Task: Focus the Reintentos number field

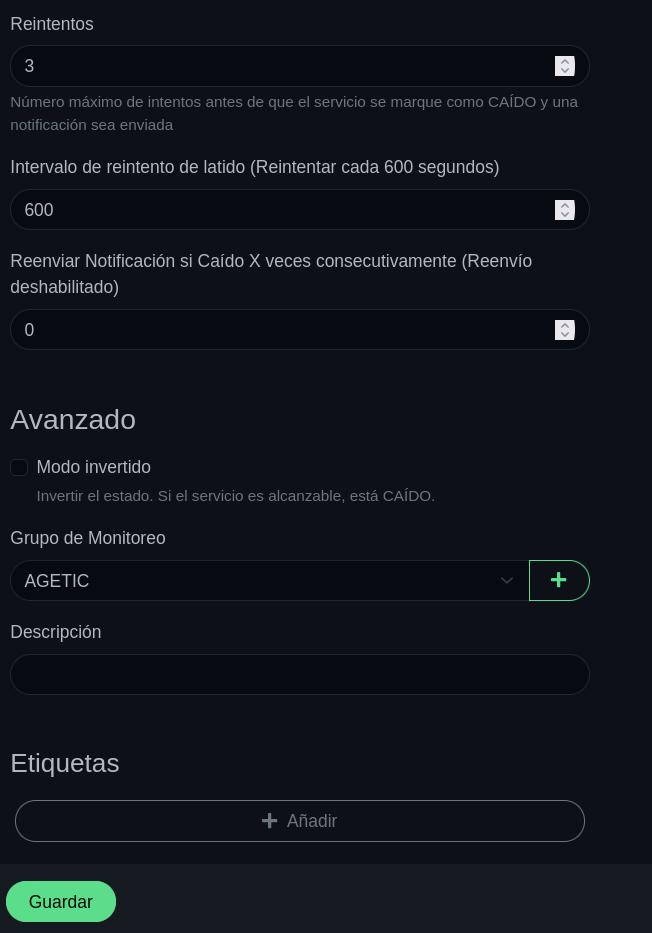Action: pos(280,66)
